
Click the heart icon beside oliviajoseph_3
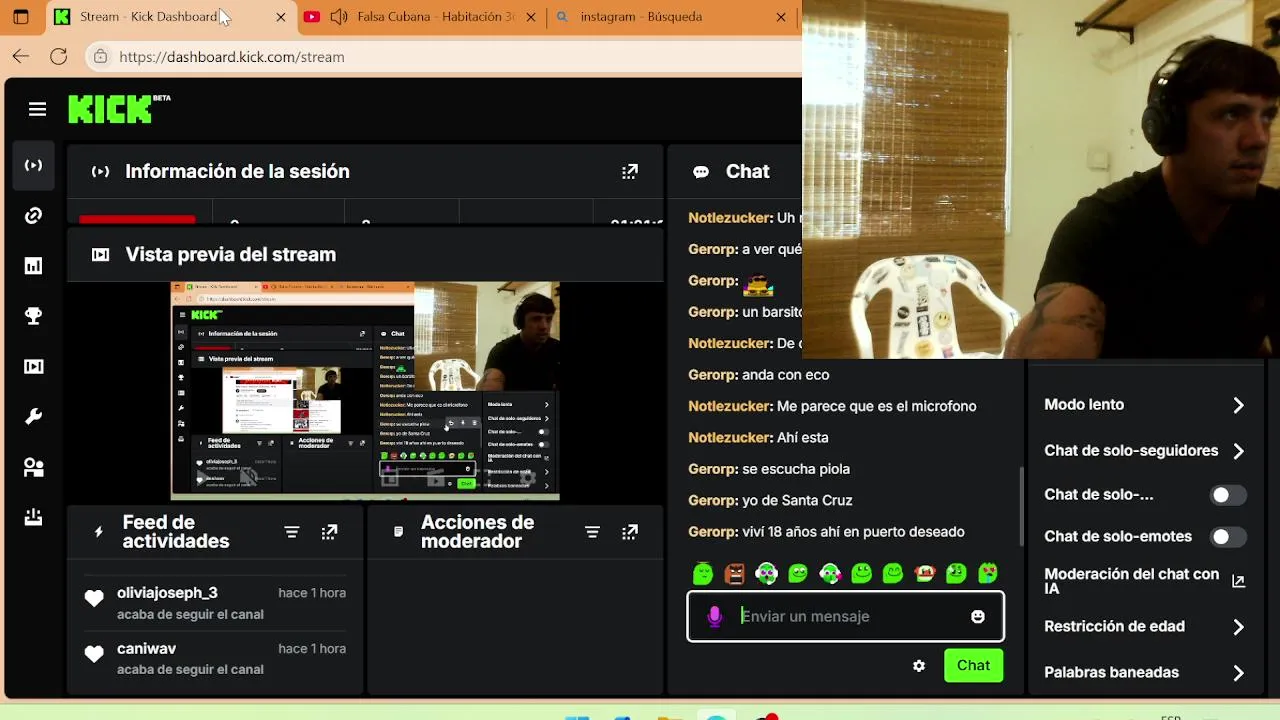(94, 599)
